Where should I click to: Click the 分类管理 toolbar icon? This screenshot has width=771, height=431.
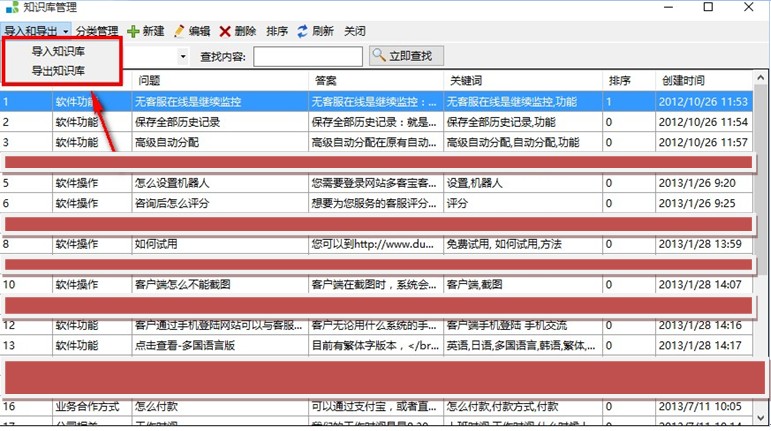(97, 32)
